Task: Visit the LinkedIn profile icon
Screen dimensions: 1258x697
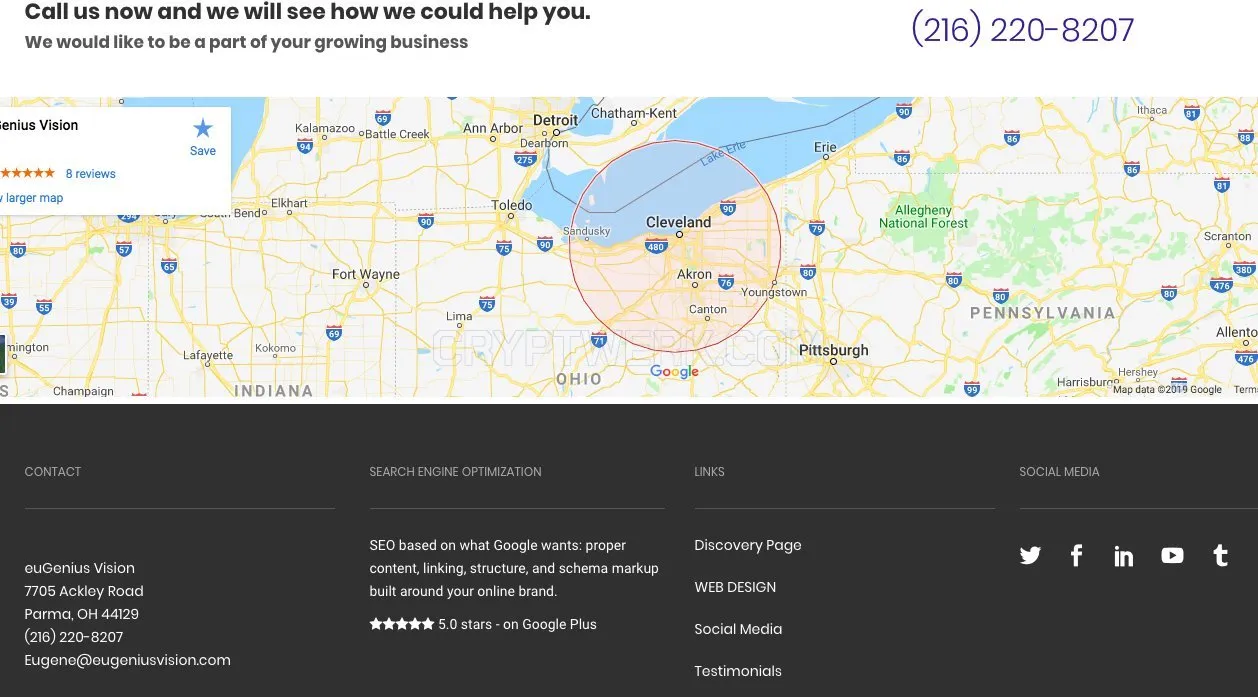Action: coord(1124,556)
